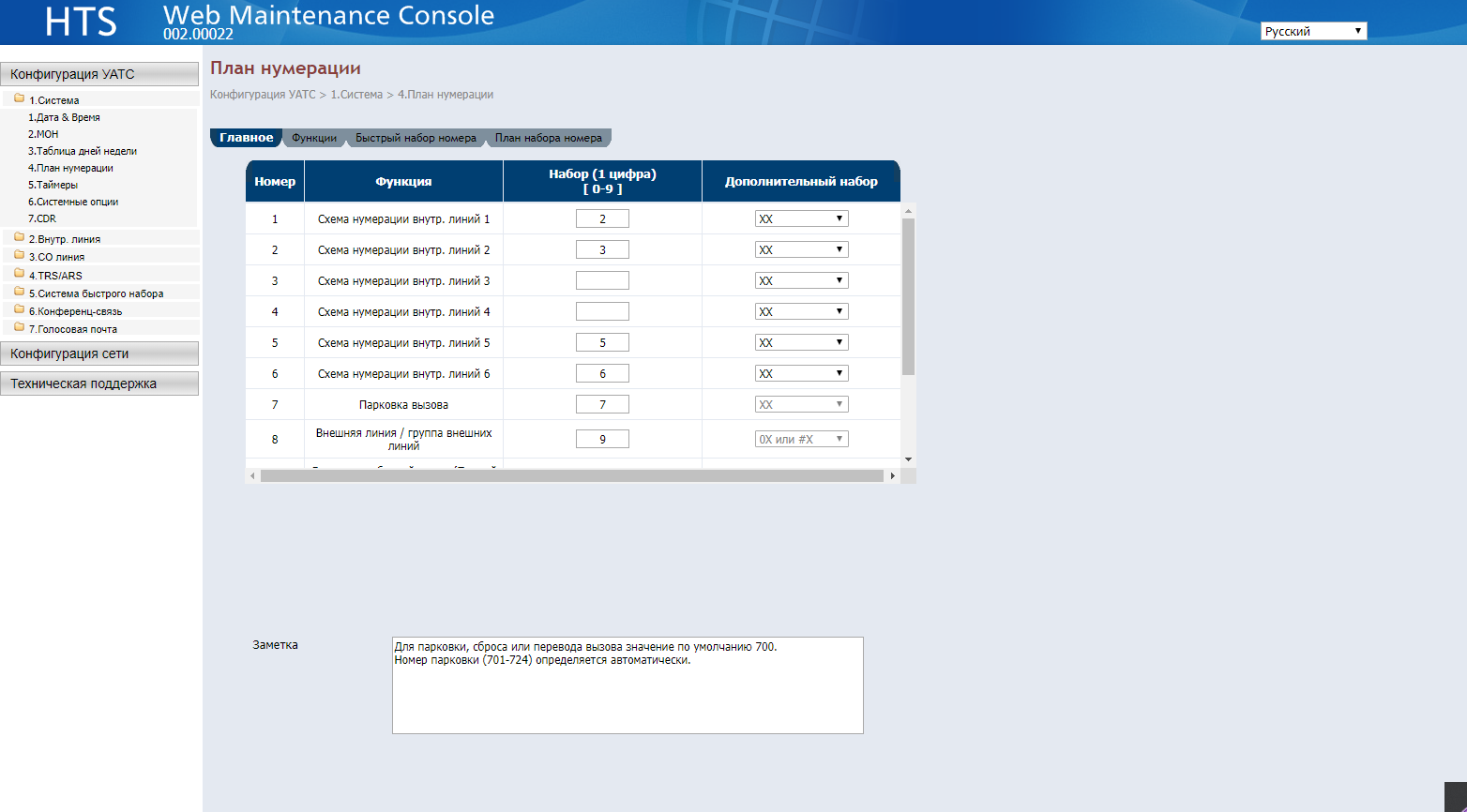
Task: Click folder icon next to 1.Система
Action: tap(19, 98)
